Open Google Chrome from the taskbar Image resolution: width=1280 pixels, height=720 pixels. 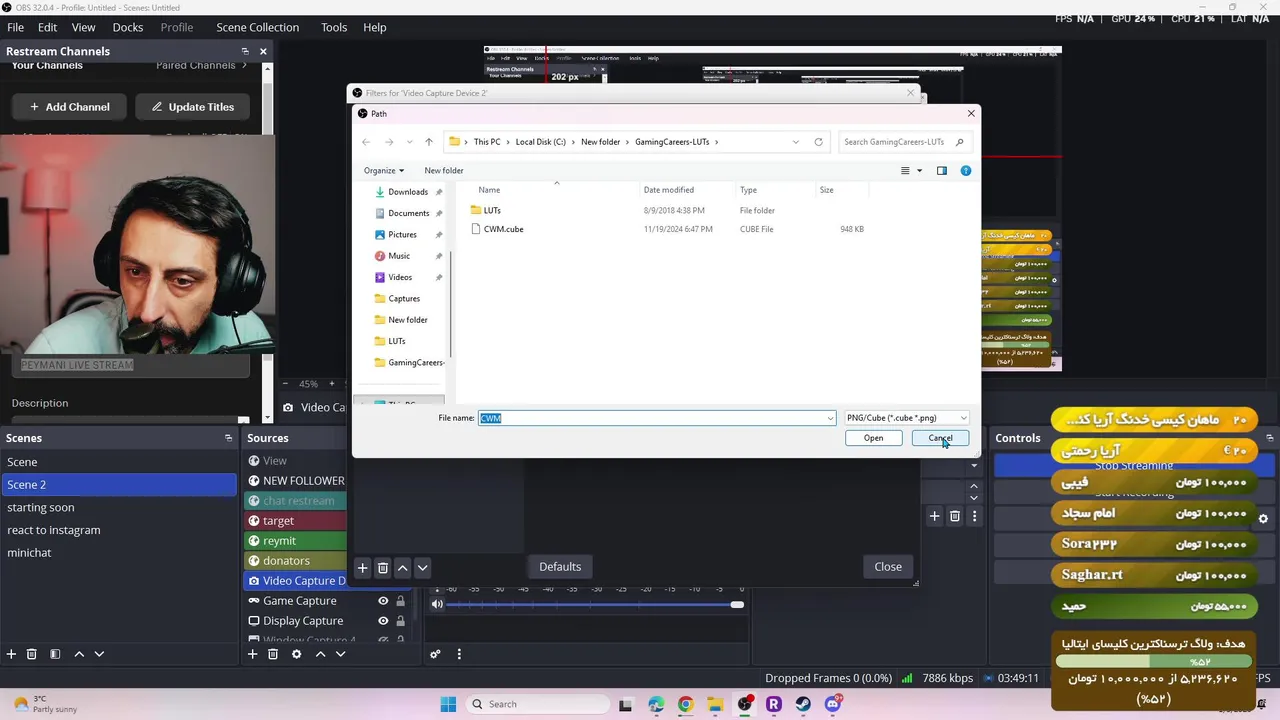[x=685, y=704]
